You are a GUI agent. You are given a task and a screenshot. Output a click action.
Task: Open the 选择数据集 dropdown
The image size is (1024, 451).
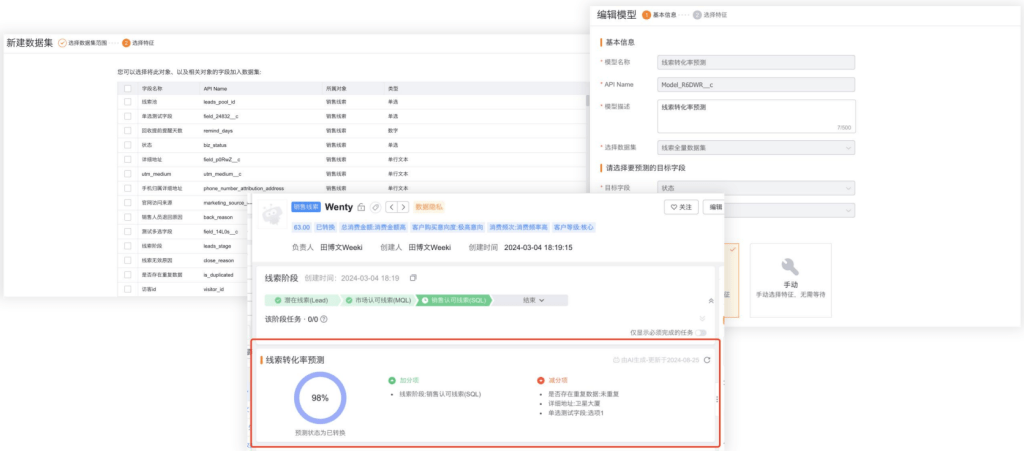click(x=756, y=148)
